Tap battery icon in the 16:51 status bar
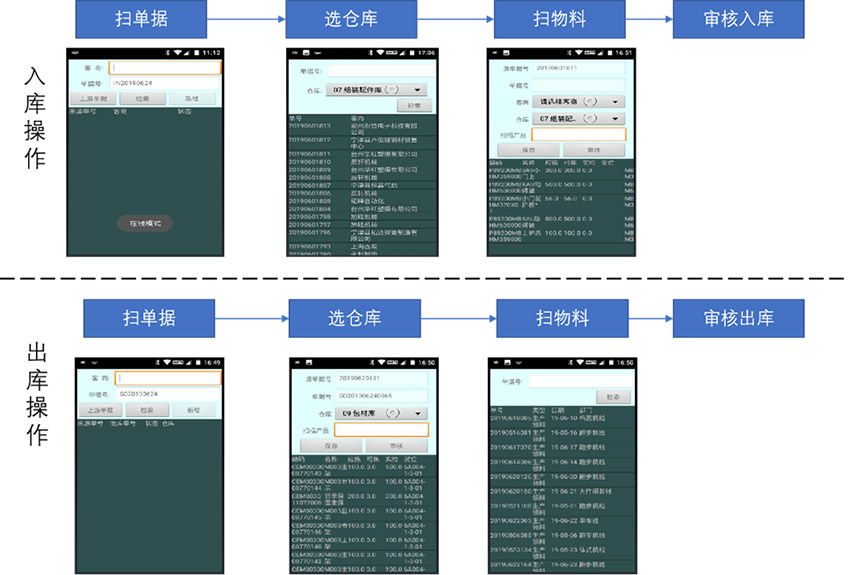Viewport: 850px width, 575px height. 610,53
